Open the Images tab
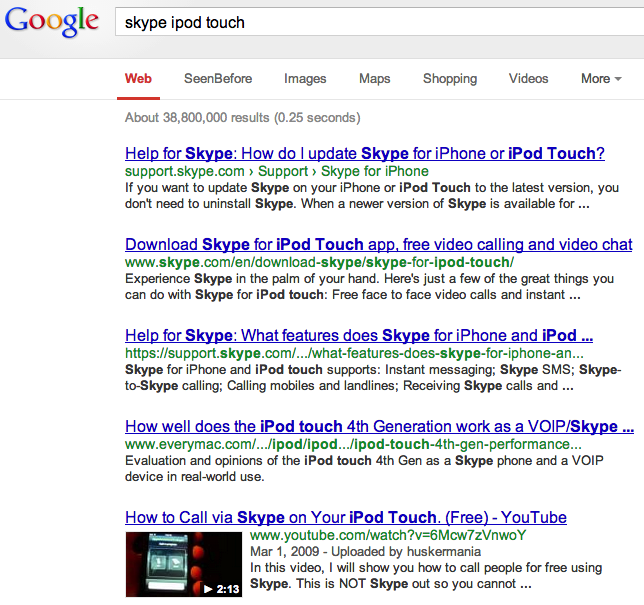 [x=305, y=78]
